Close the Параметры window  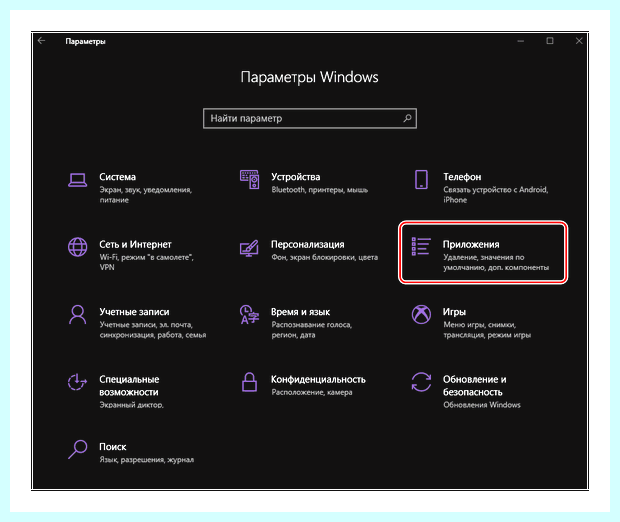579,41
